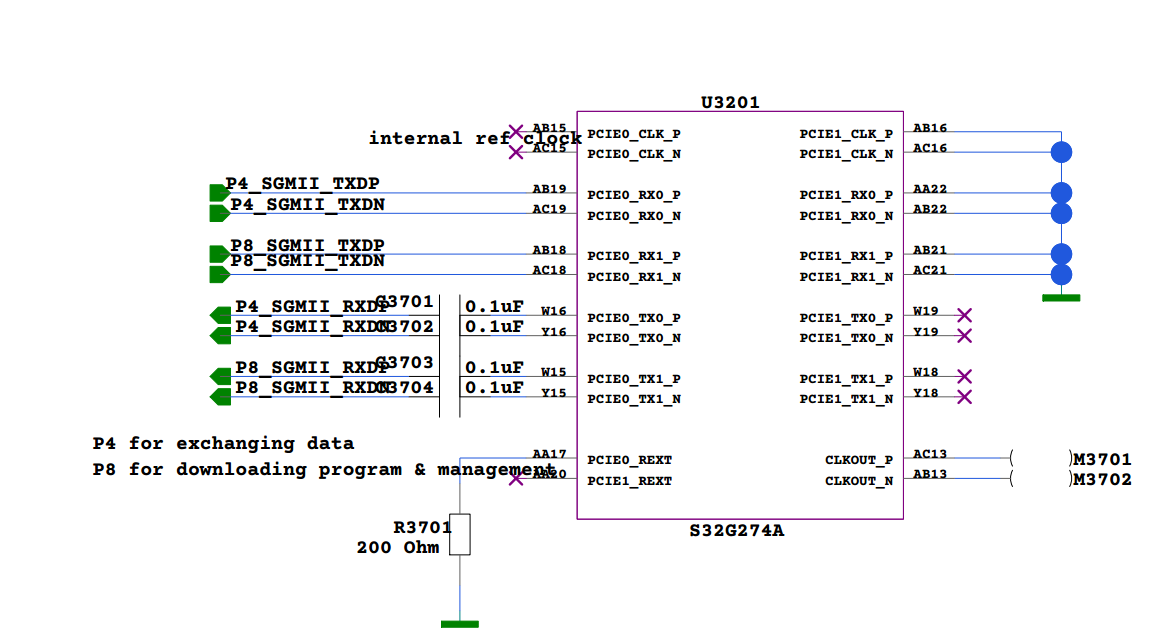
Task: Click the junction dot on PCIE1_CLK_N net
Action: 1061,151
